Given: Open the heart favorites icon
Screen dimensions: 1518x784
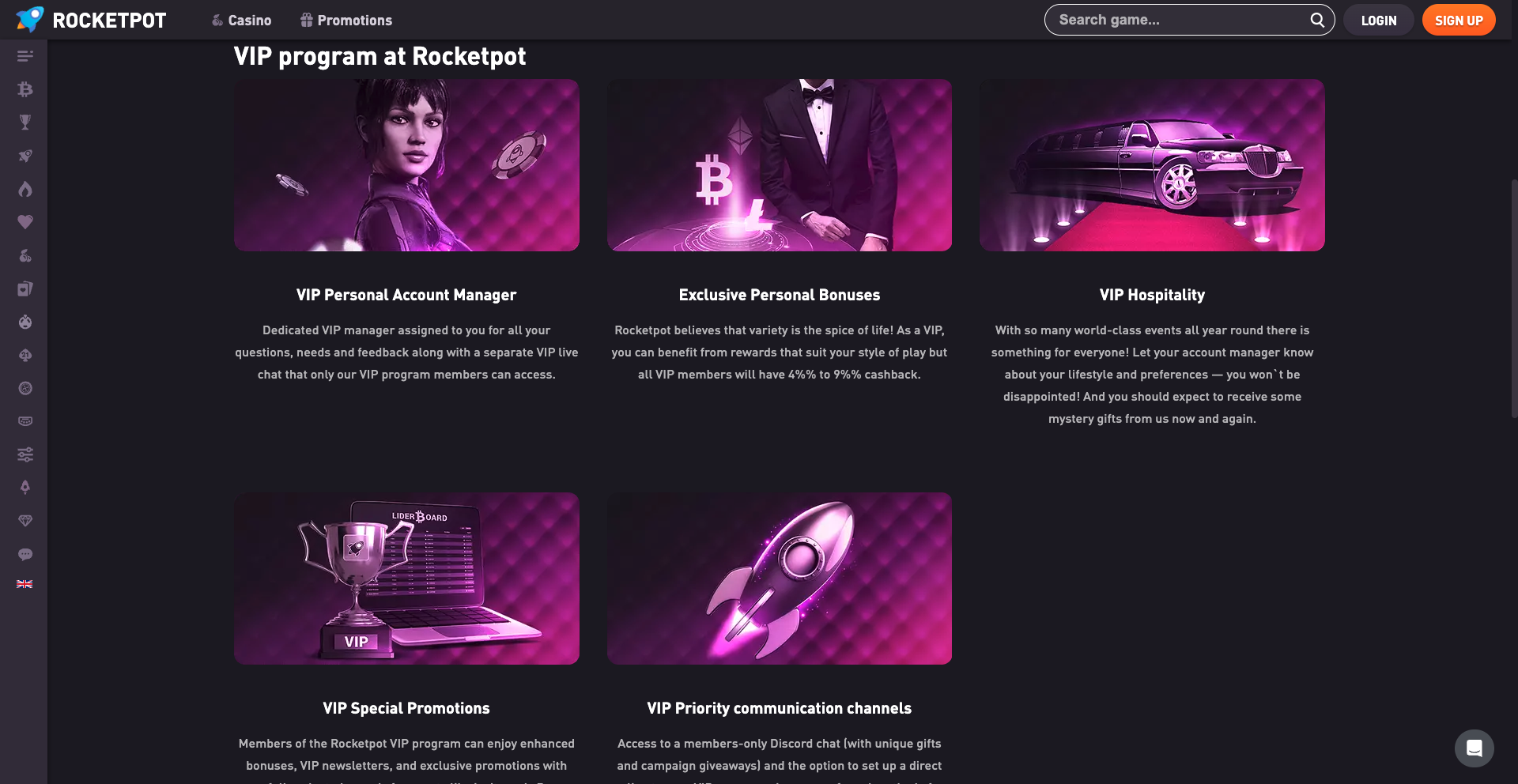Looking at the screenshot, I should [x=25, y=222].
